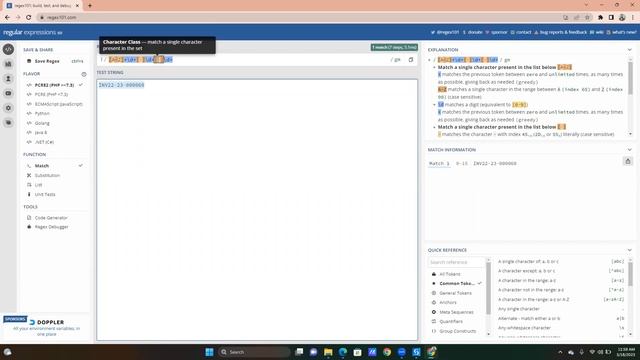This screenshot has width=640, height=360.
Task: Open the community library sidebar icon
Action: coord(8,64)
